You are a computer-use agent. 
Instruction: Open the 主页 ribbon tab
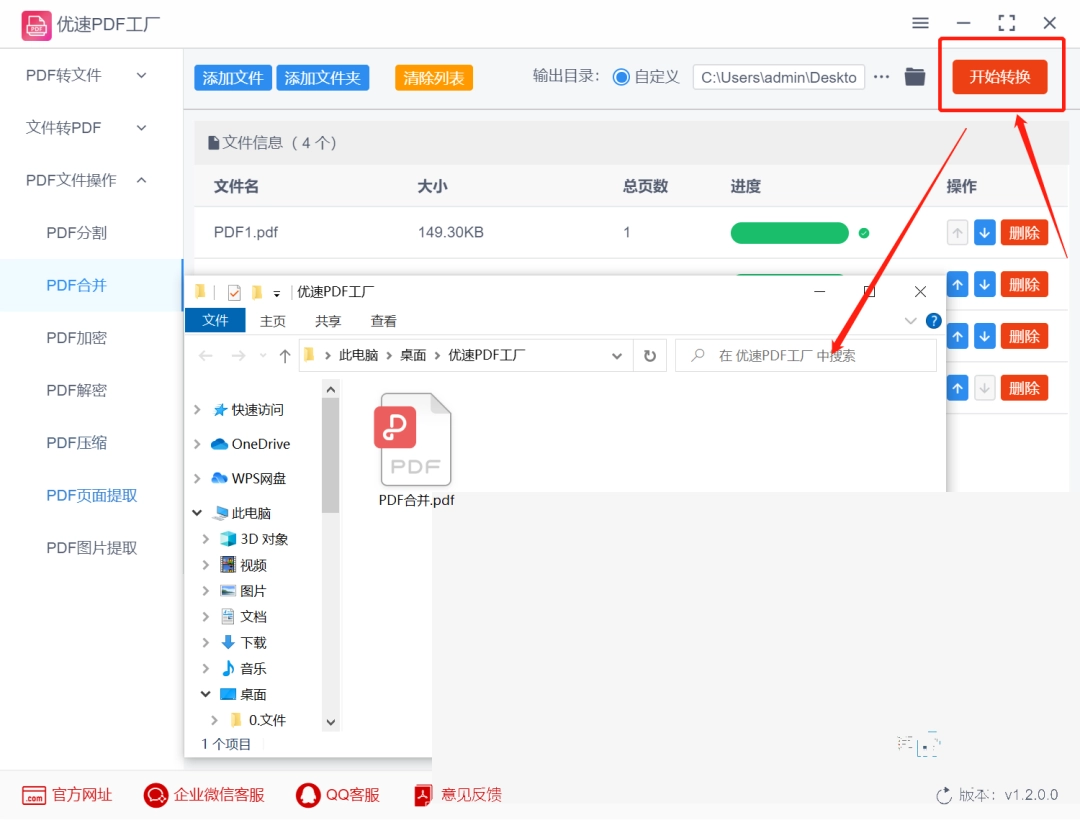pyautogui.click(x=273, y=322)
